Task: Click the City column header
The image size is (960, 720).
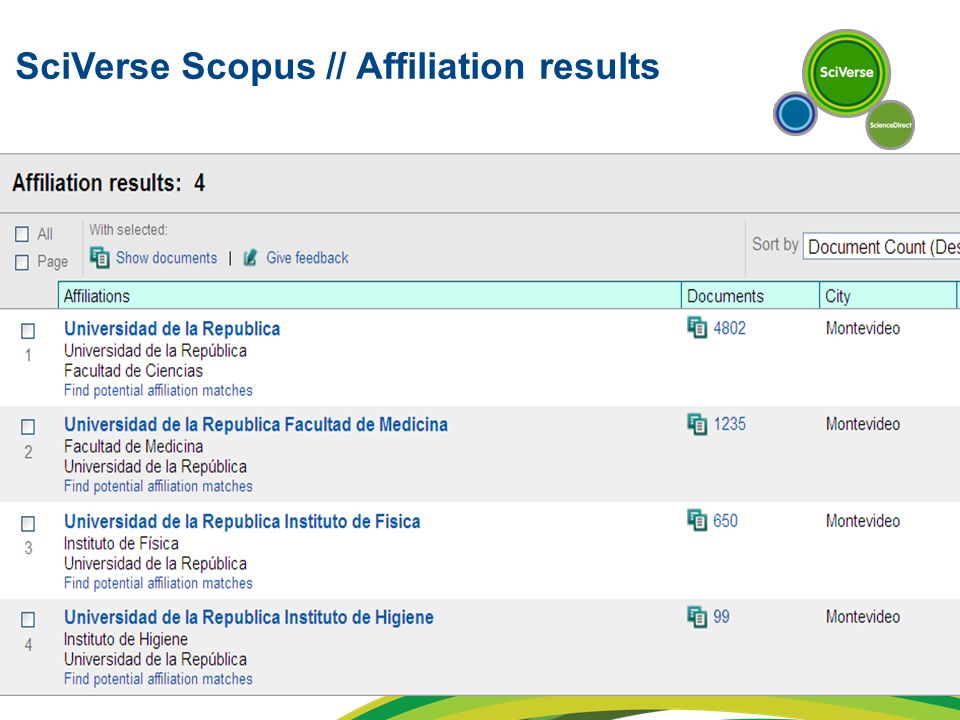Action: click(x=888, y=296)
